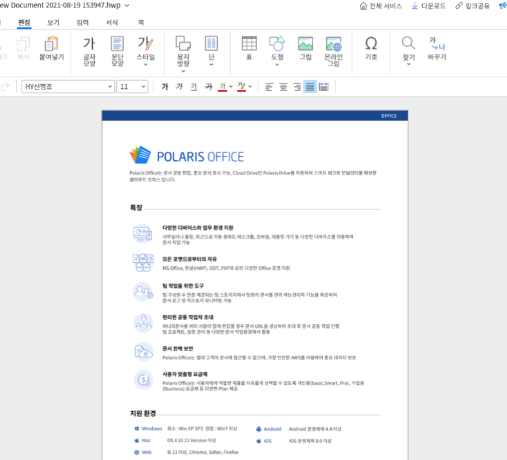Click the megaphone announcement icon
507x460 pixels.
tap(503, 6)
